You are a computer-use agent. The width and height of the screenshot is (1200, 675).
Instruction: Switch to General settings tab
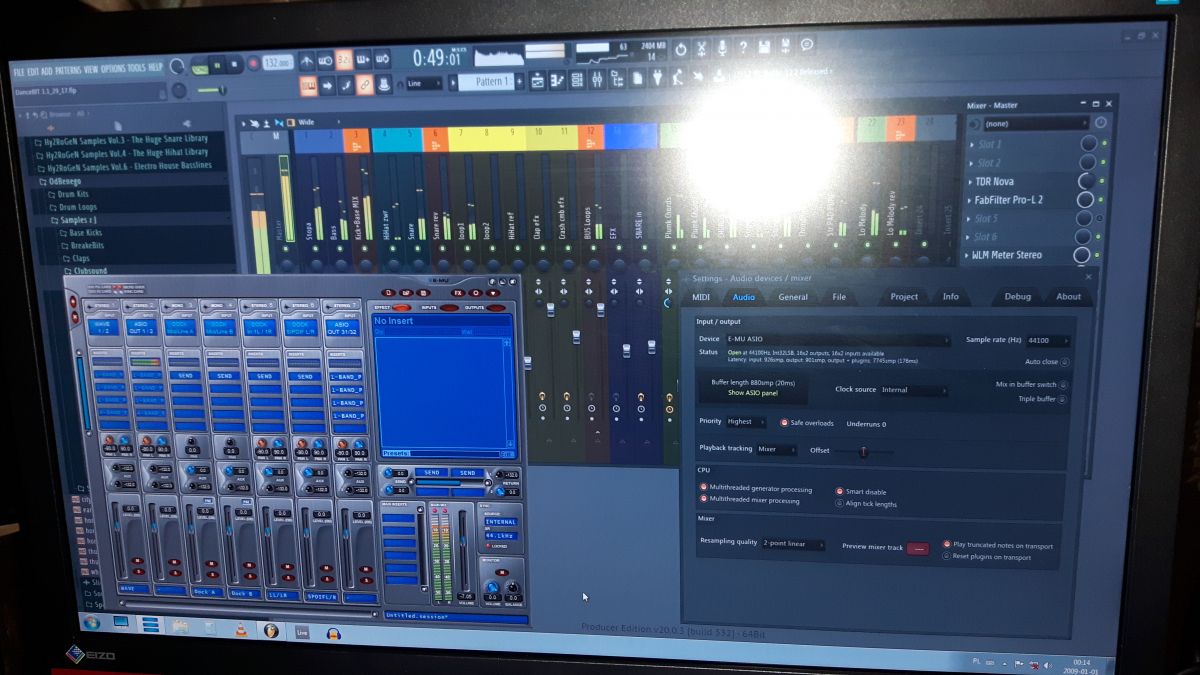pos(793,297)
